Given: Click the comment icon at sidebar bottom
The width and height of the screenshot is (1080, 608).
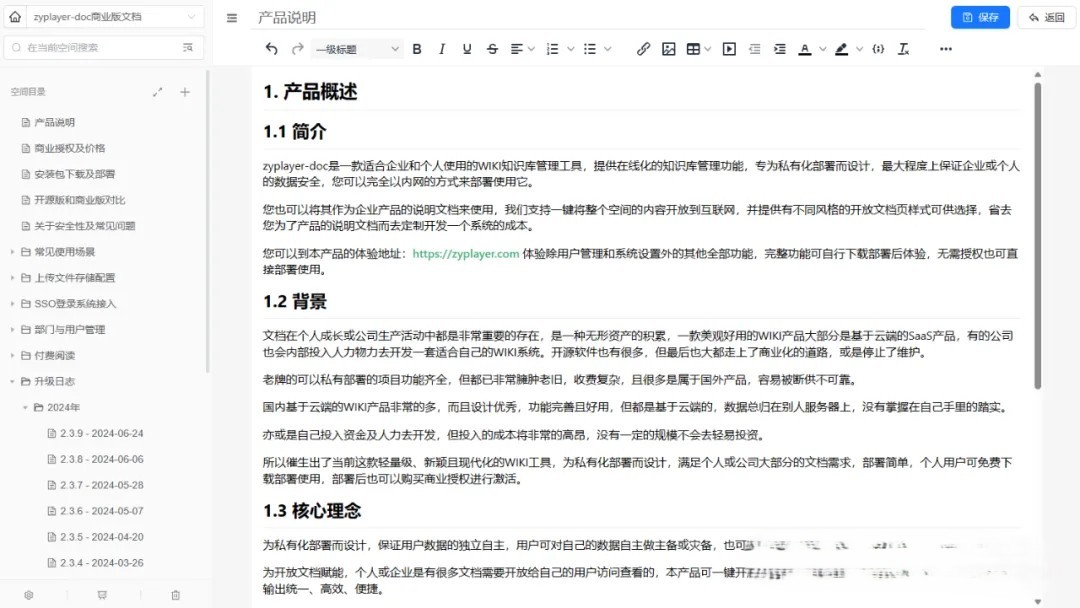Looking at the screenshot, I should (x=102, y=595).
